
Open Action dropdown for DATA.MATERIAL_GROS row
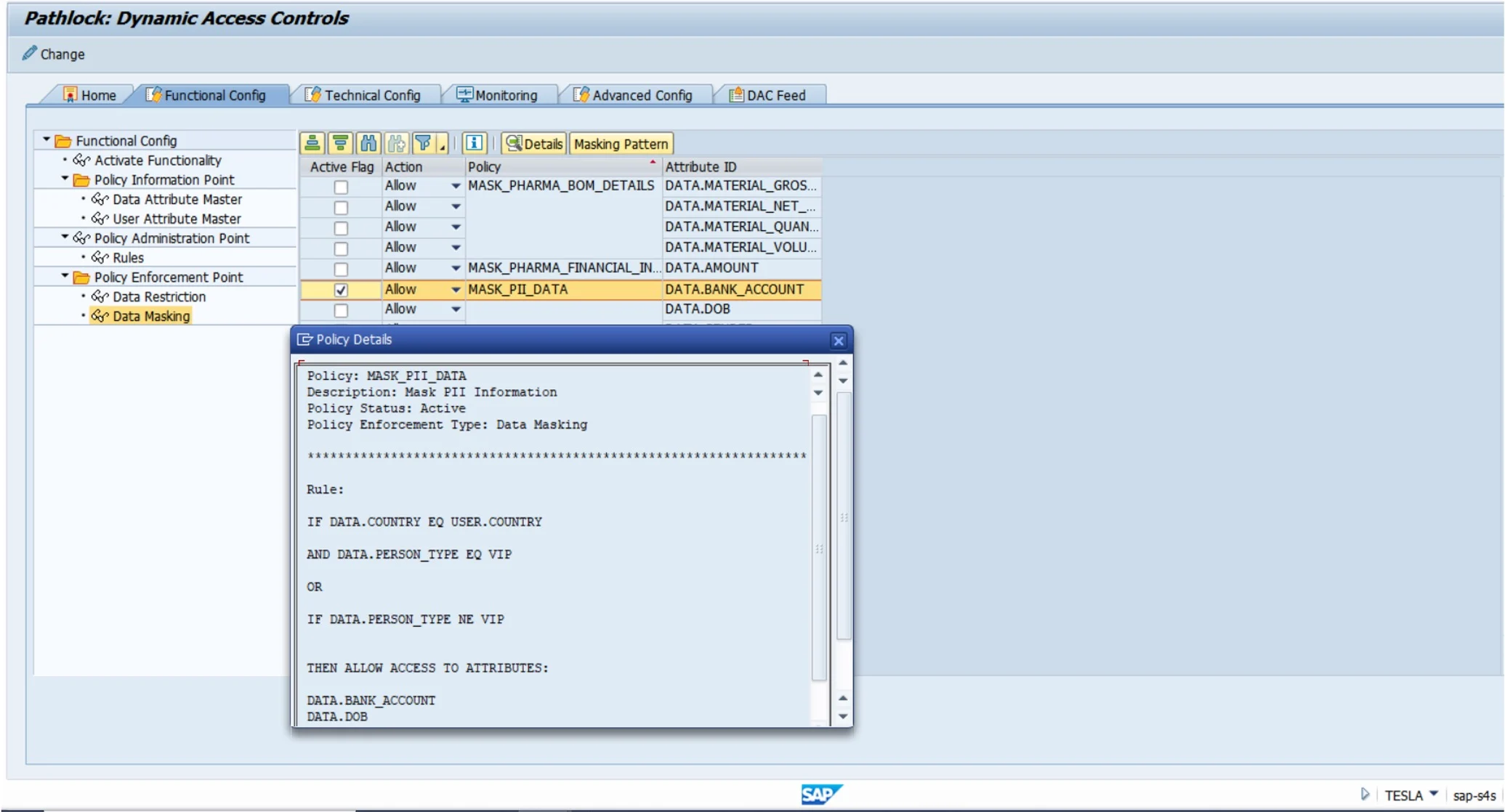[x=456, y=186]
